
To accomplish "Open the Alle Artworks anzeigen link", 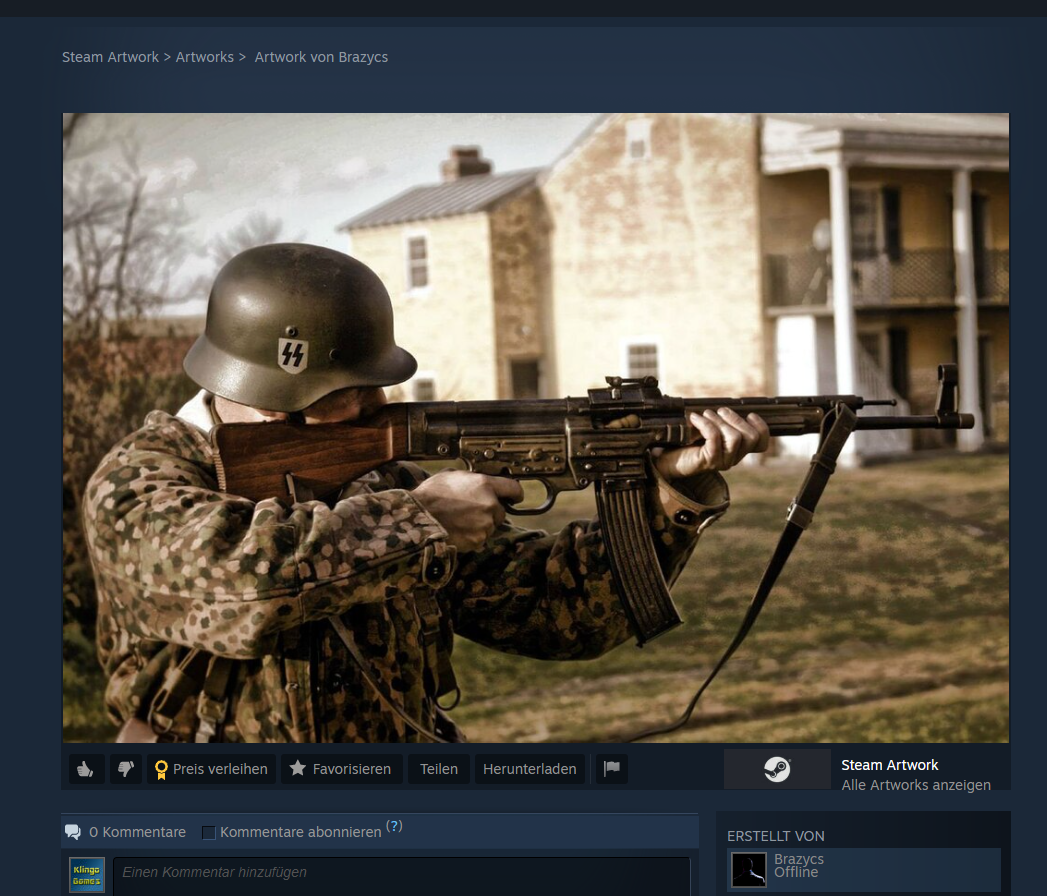I will (916, 785).
